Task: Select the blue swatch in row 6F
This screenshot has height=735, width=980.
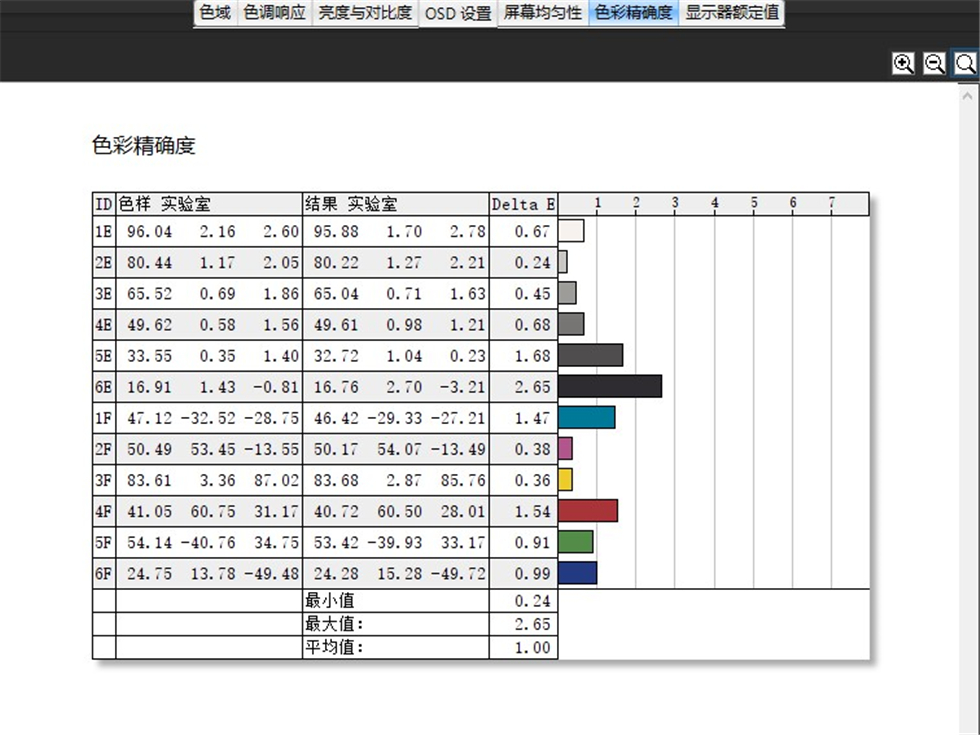Action: point(576,573)
